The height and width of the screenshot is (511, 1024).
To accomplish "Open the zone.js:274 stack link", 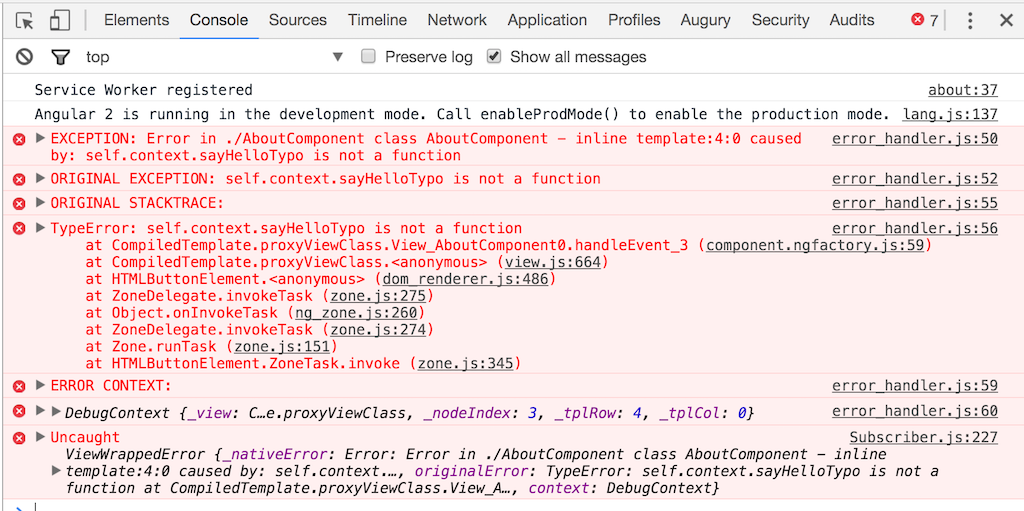I will (x=377, y=329).
